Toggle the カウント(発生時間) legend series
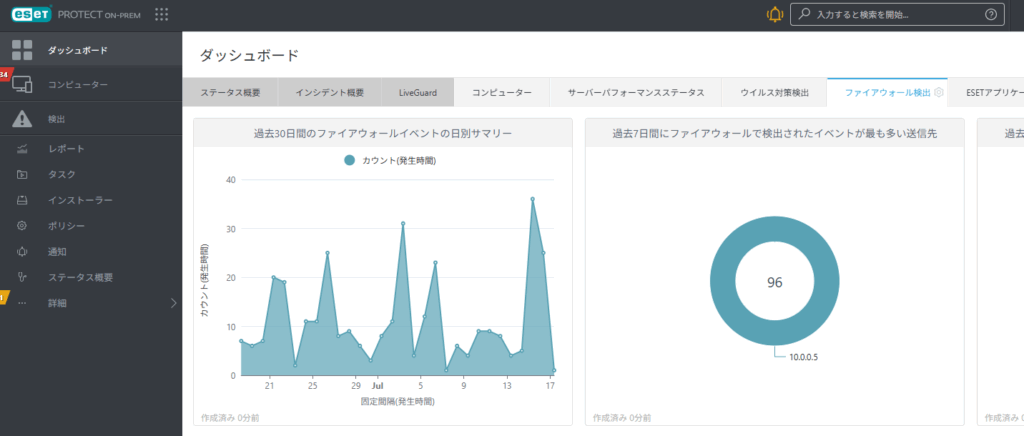 (x=389, y=160)
